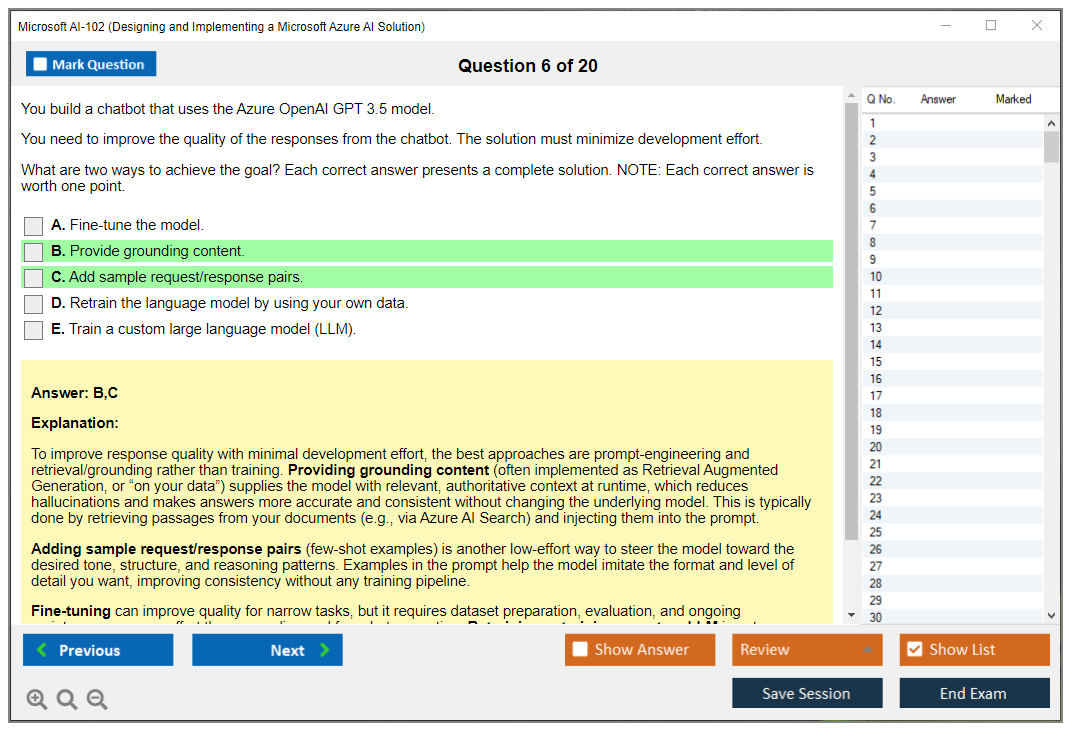Viewport: 1075px width, 735px height.
Task: Click the green left chevron on Previous
Action: [42, 650]
